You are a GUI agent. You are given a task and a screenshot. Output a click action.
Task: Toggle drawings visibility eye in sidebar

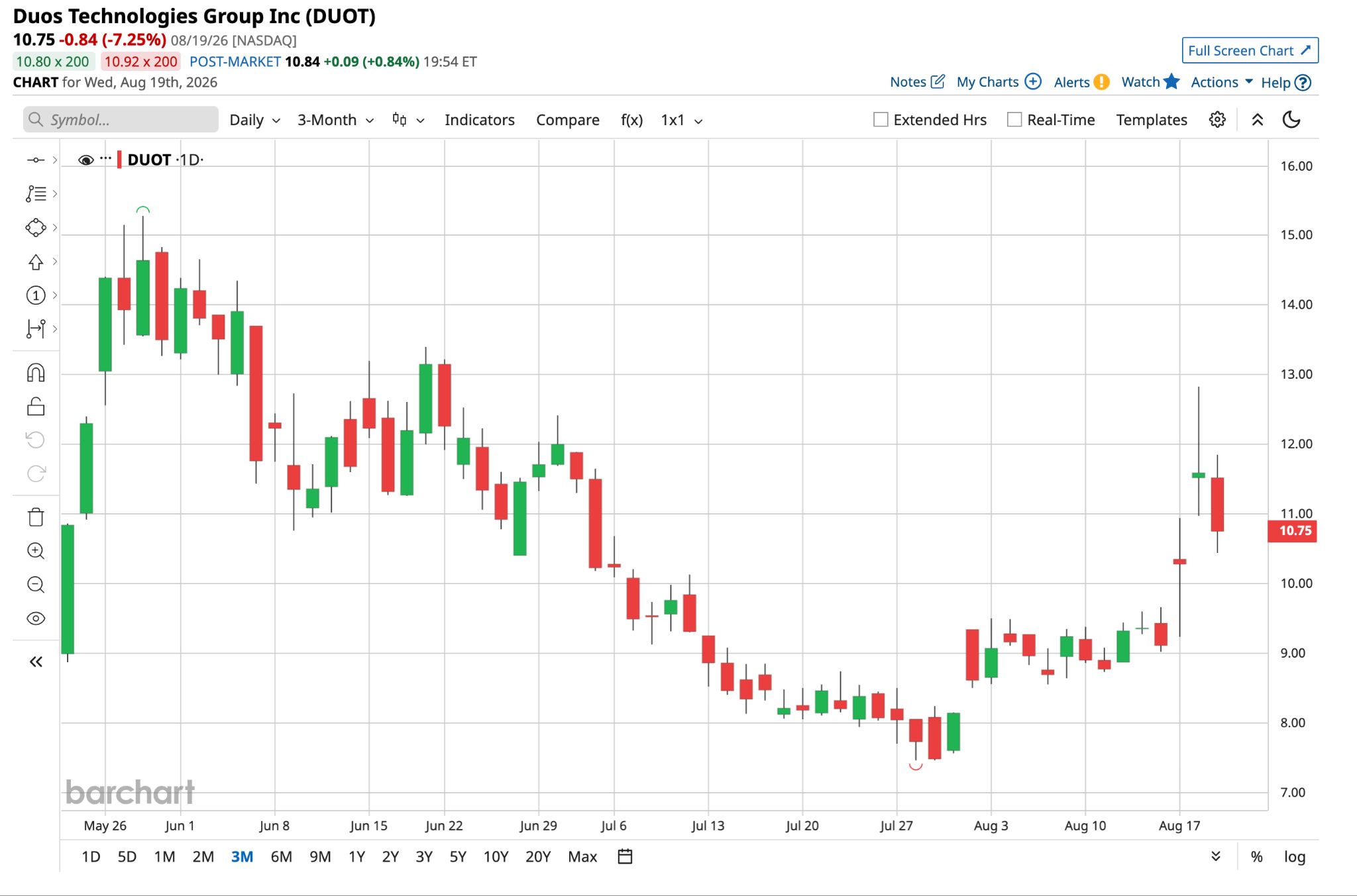36,619
